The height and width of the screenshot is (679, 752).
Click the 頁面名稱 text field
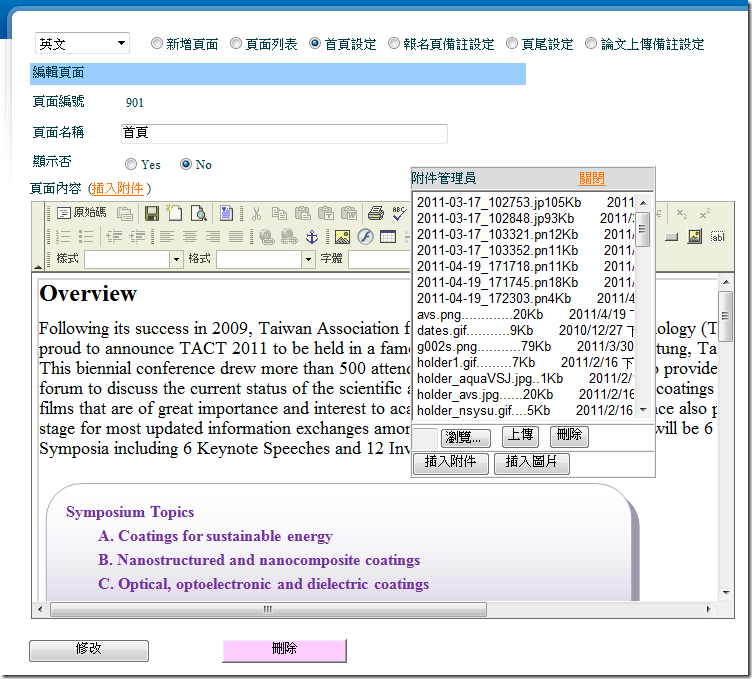coord(283,133)
